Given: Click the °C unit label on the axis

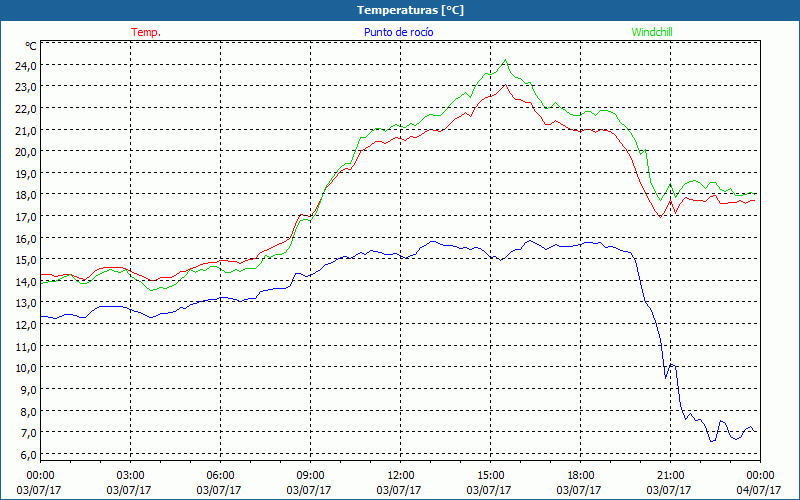Looking at the screenshot, I should coord(31,46).
